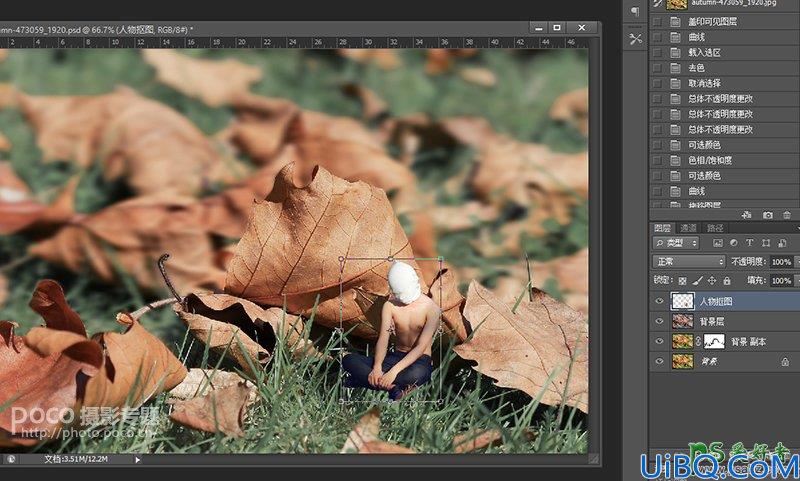Set history brush source at 取消选择
800x481 pixels.
pyautogui.click(x=657, y=83)
